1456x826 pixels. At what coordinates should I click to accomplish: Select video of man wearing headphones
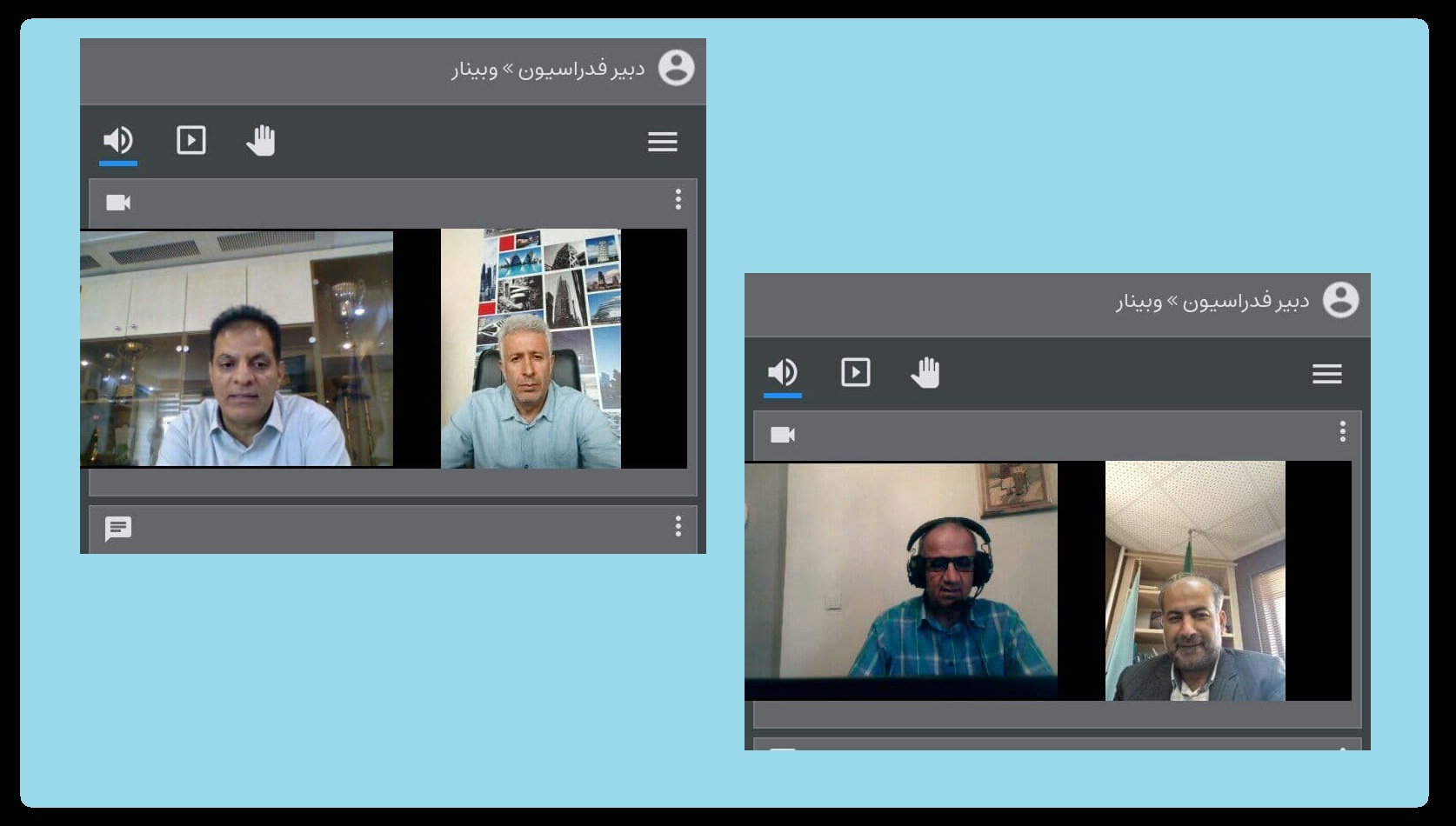tap(901, 581)
